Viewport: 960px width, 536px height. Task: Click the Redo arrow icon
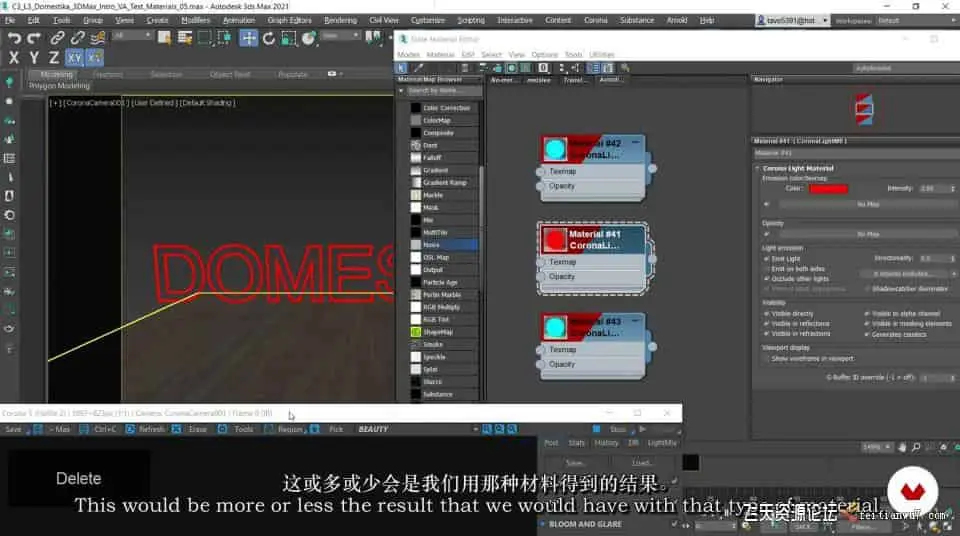pyautogui.click(x=34, y=38)
